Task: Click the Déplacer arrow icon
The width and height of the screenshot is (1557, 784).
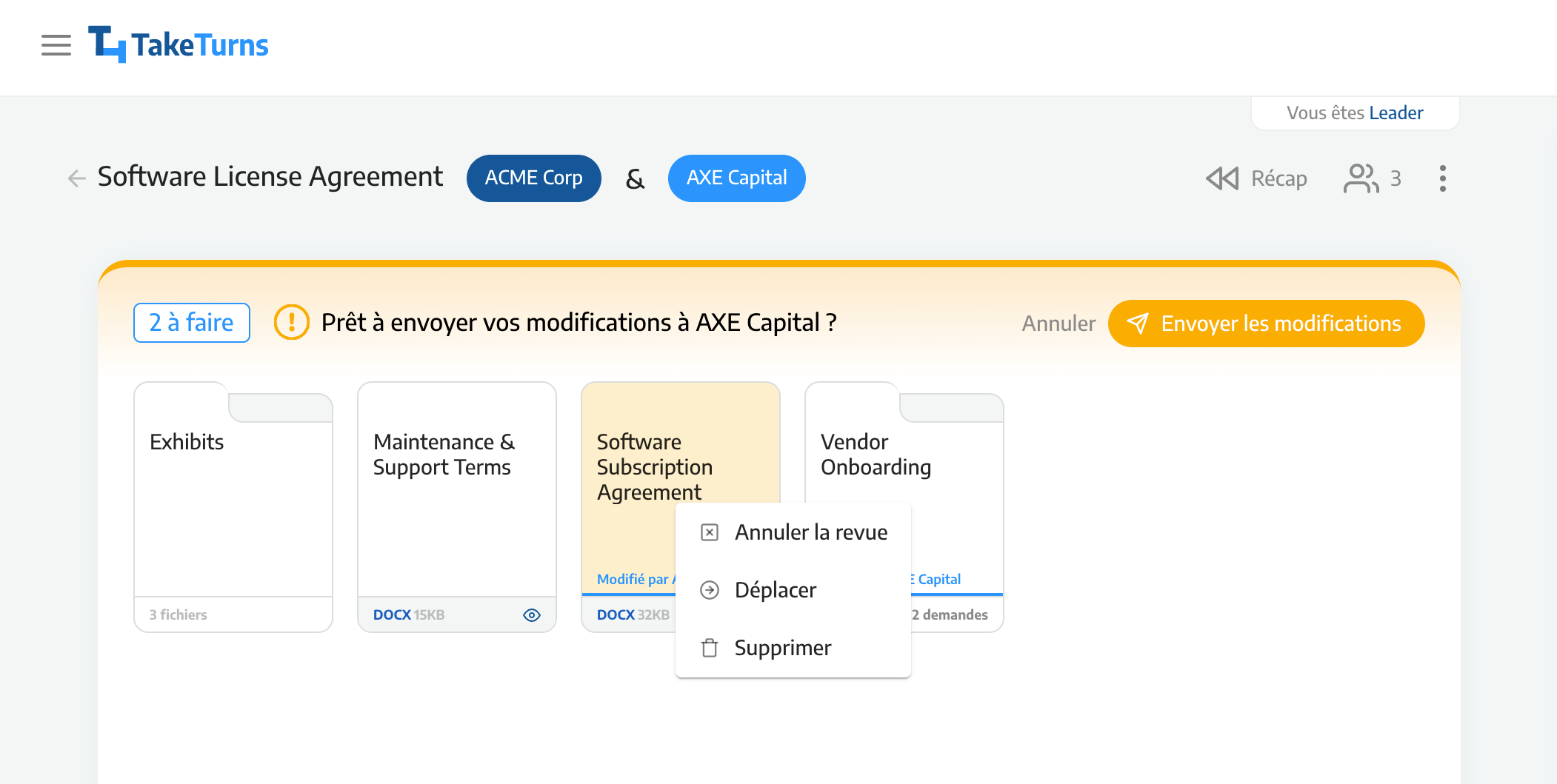Action: coord(710,590)
